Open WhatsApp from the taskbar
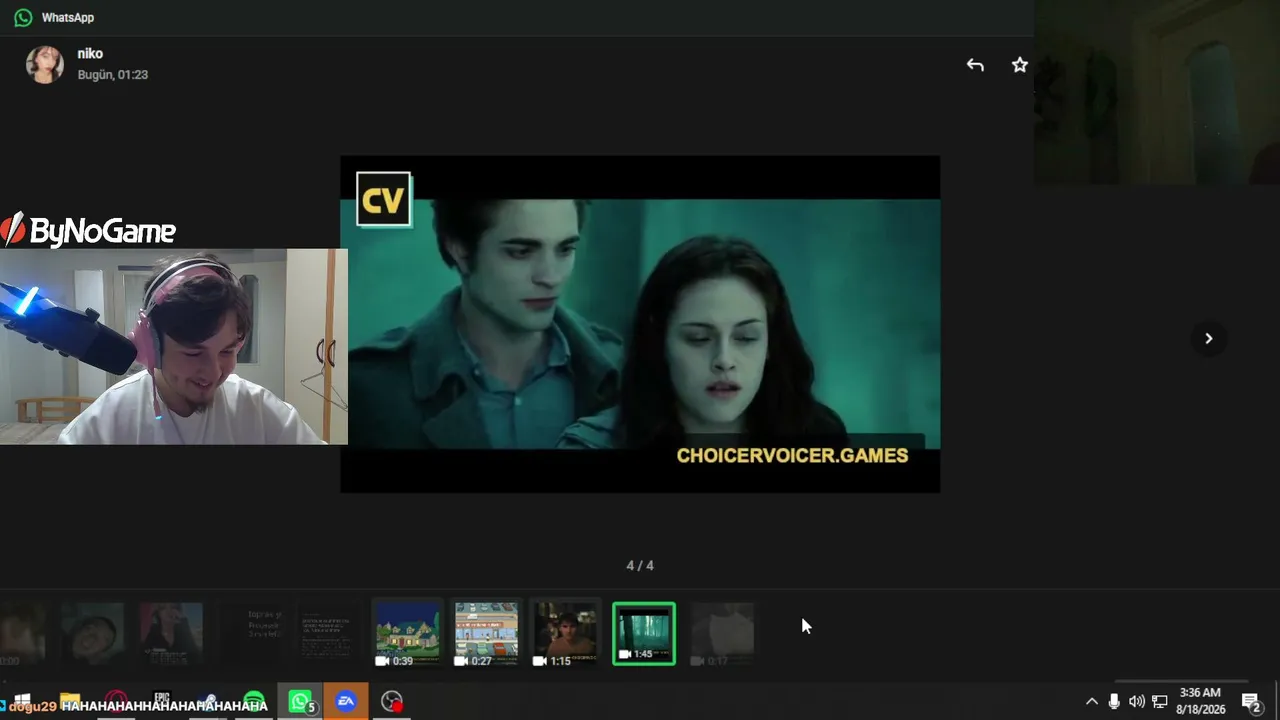Screen dimensions: 1280x720 [300, 703]
